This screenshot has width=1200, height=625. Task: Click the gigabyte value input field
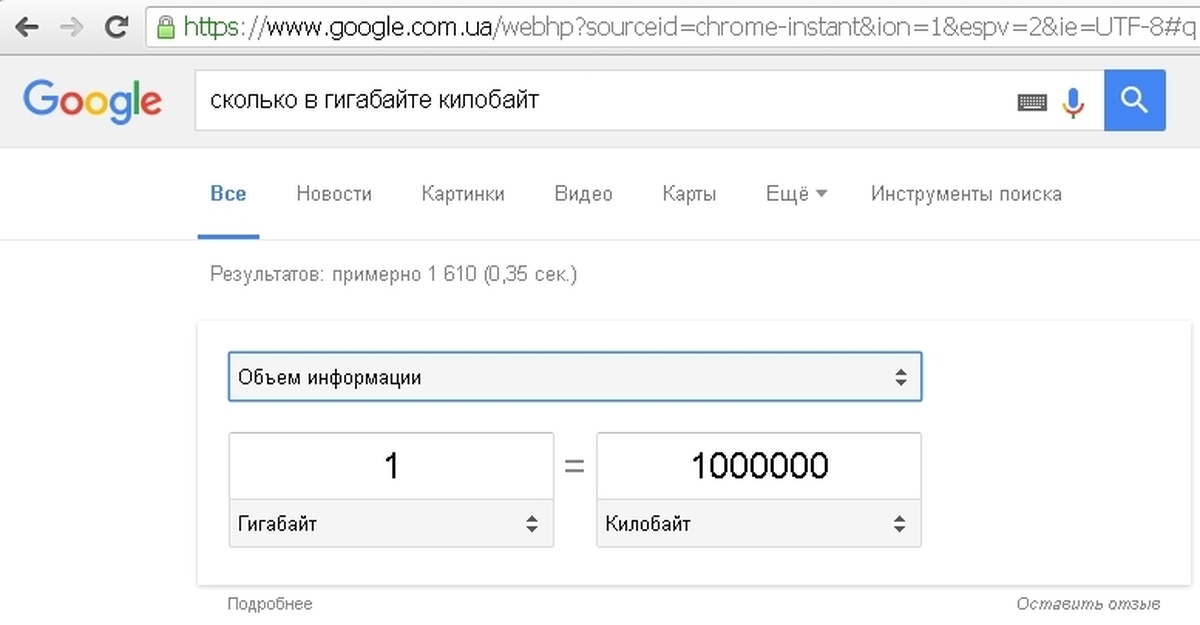tap(391, 466)
